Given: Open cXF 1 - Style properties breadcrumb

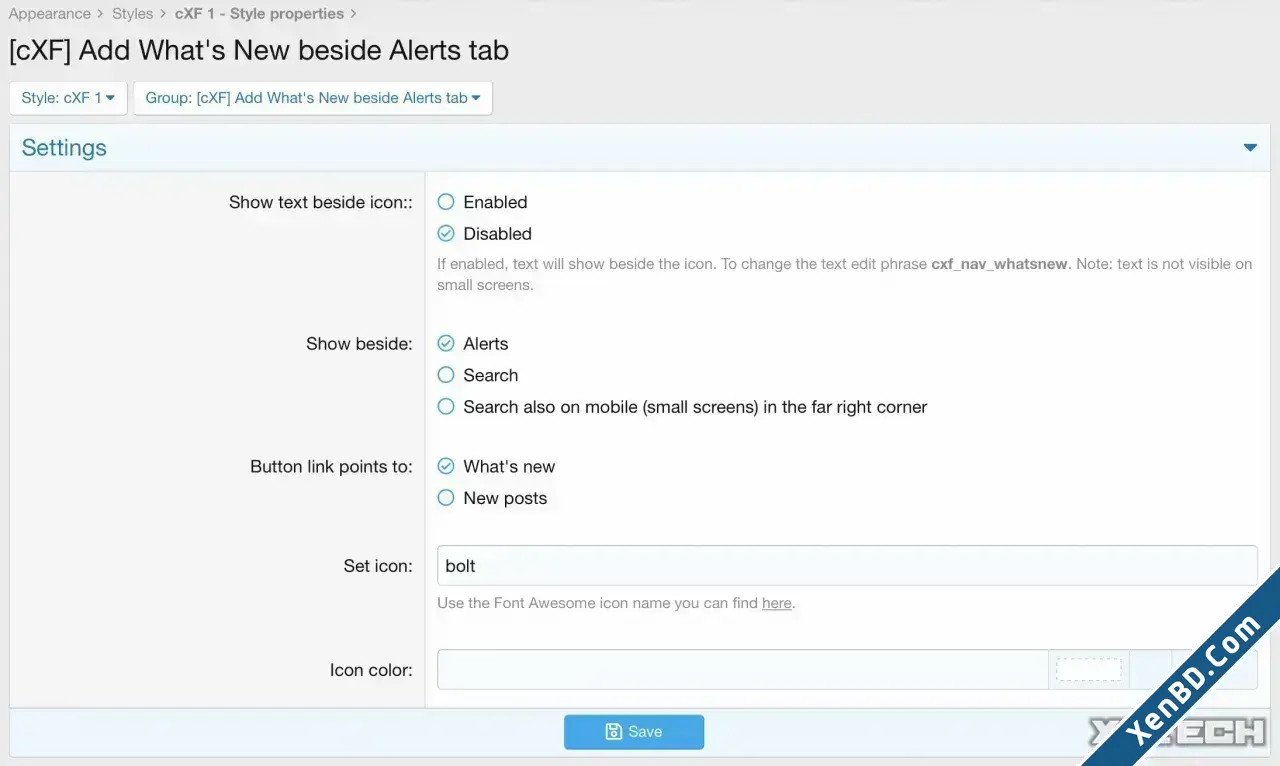Looking at the screenshot, I should 259,14.
